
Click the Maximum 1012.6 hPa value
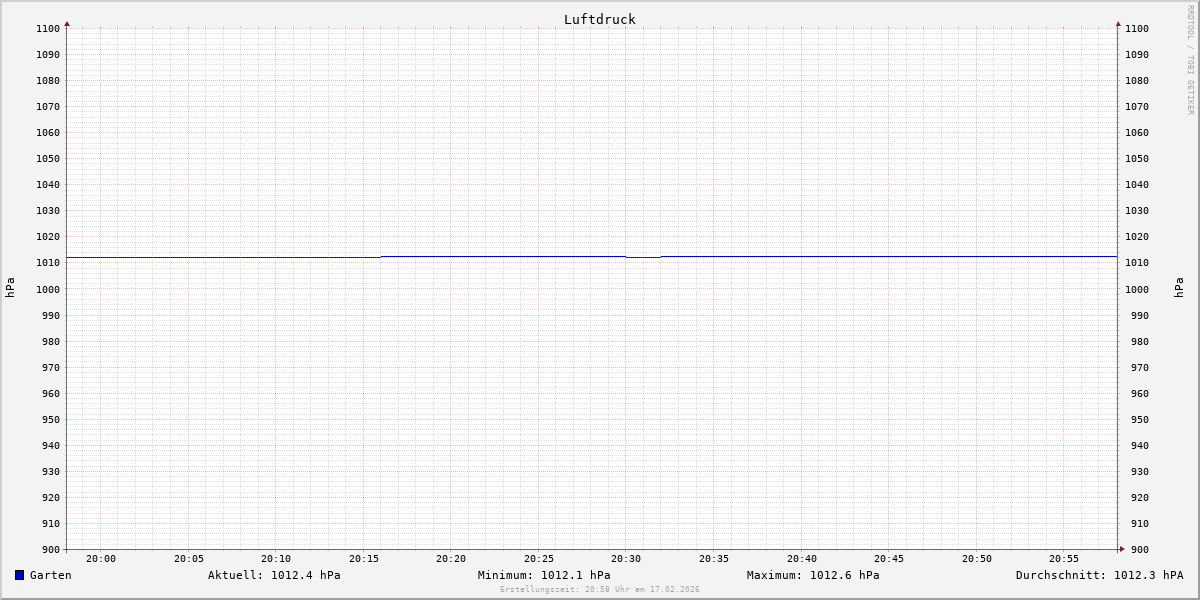tap(813, 575)
